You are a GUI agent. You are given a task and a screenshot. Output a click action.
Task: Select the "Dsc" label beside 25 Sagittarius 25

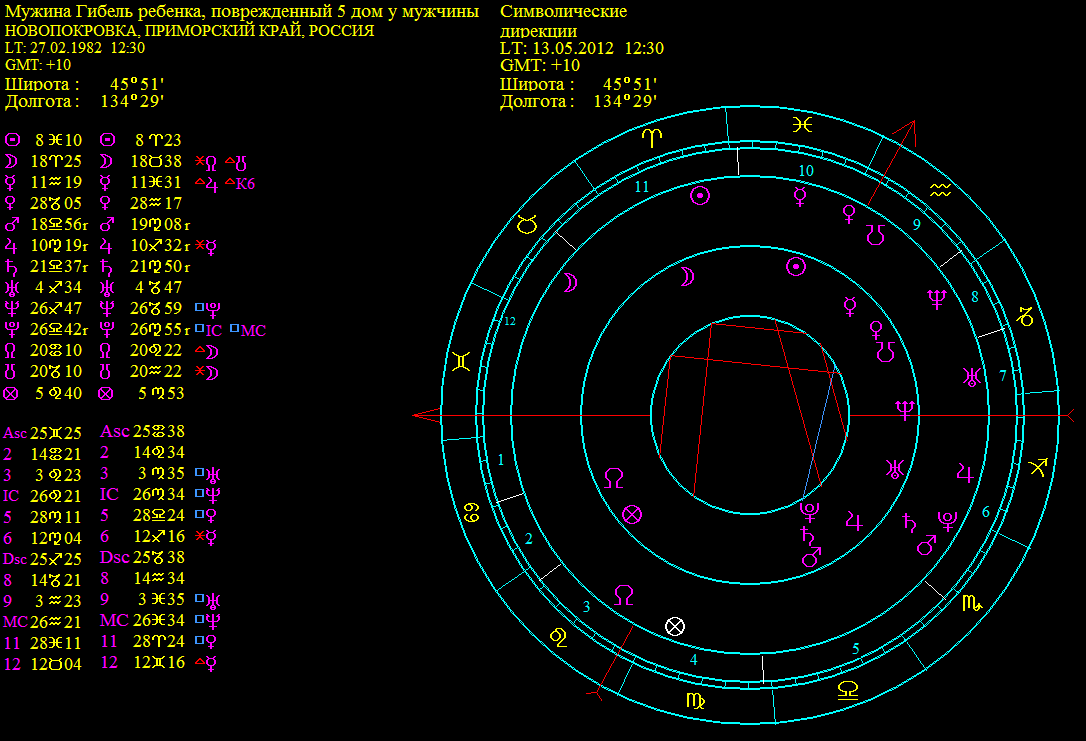(x=15, y=560)
